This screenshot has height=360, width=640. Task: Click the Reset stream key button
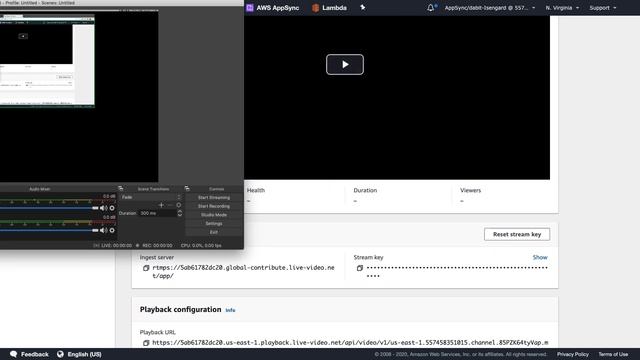517,234
